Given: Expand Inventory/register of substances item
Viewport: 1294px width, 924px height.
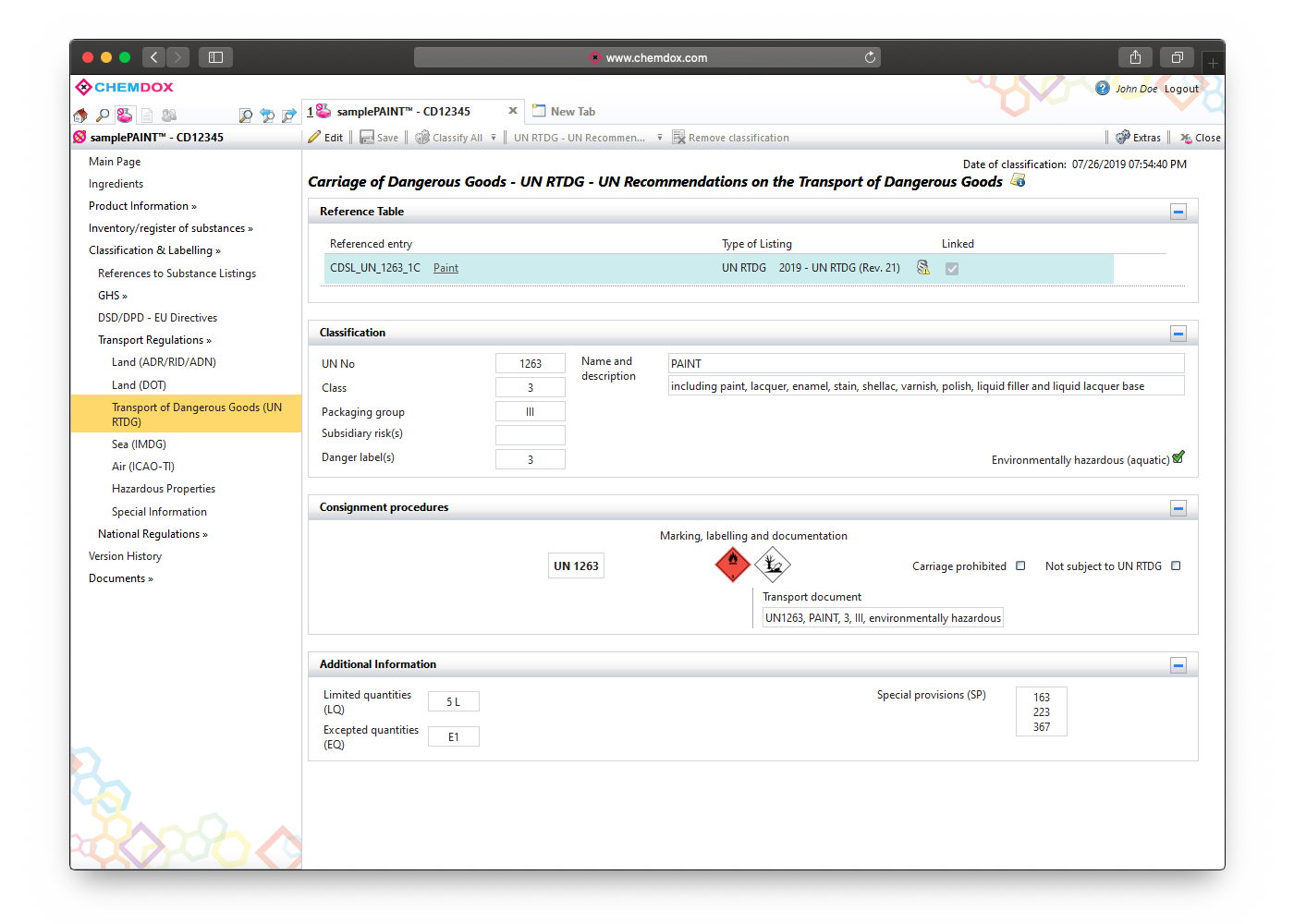Looking at the screenshot, I should click(x=171, y=228).
